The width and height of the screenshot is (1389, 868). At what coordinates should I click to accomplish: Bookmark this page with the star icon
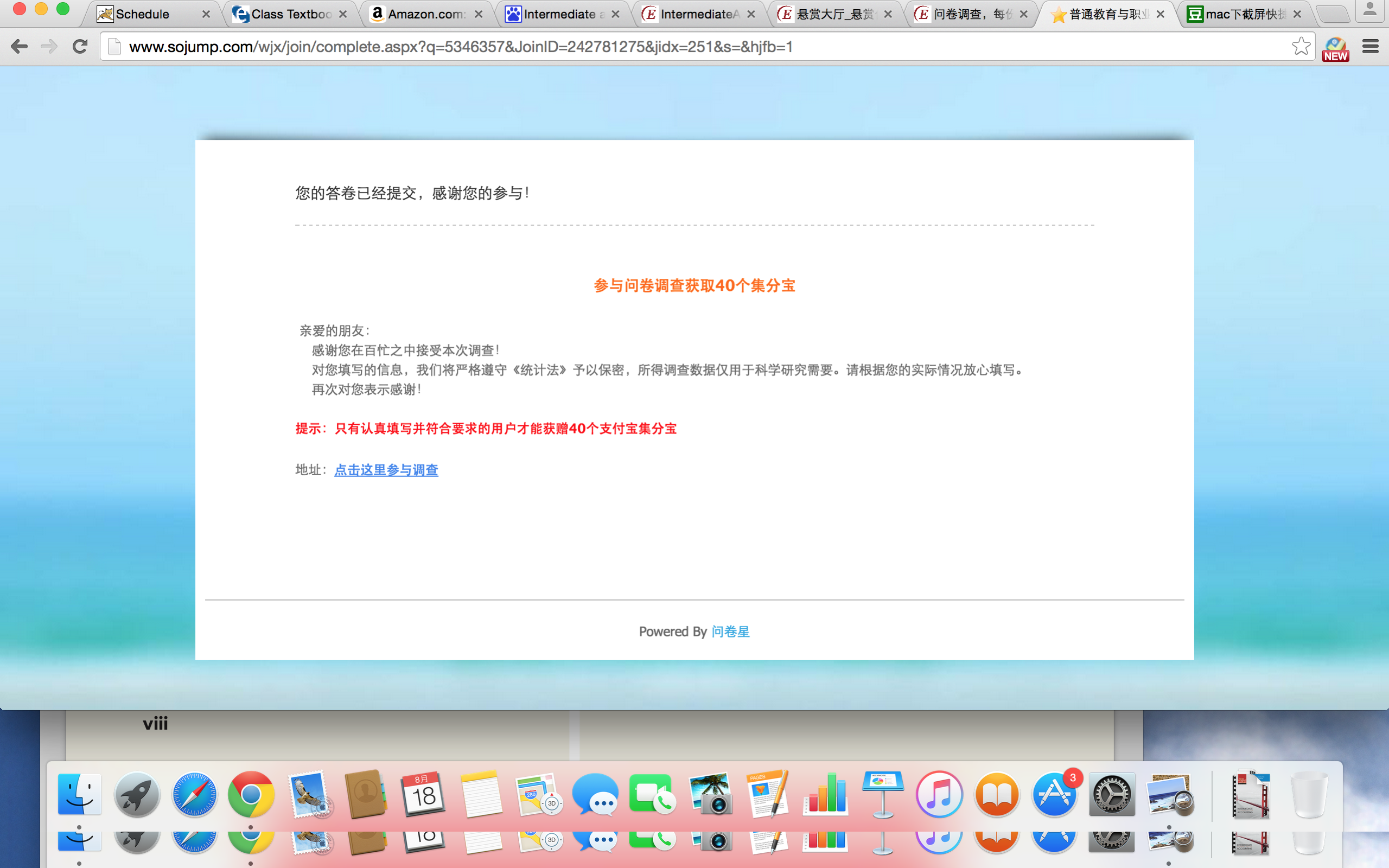tap(1301, 47)
